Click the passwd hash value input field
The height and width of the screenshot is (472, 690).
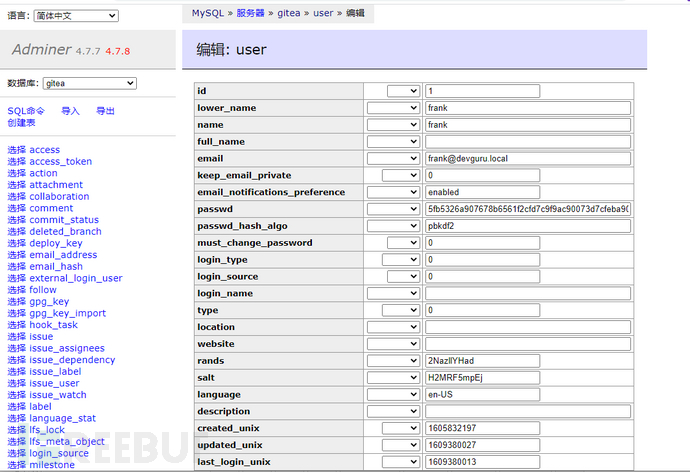[x=527, y=209]
